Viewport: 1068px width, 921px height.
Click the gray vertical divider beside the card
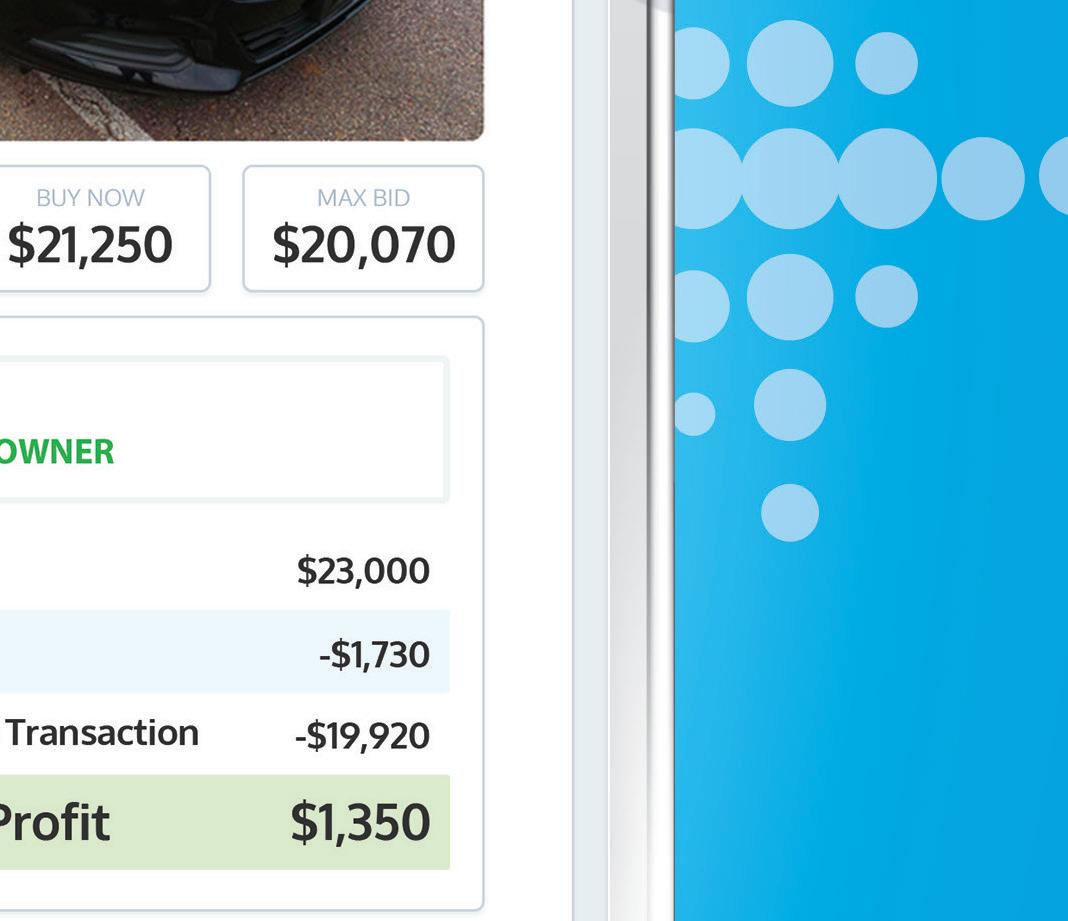pos(629,460)
